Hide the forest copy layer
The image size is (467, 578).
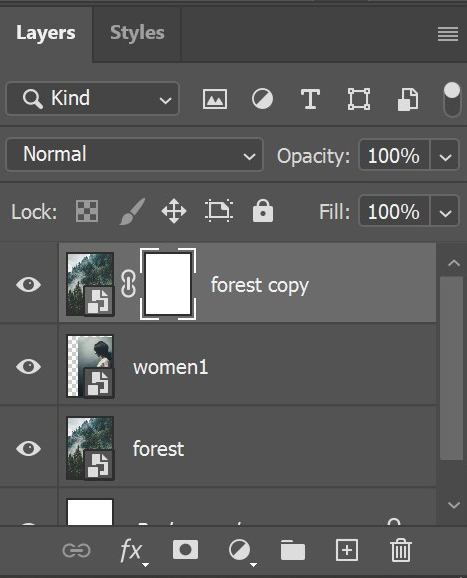(28, 284)
